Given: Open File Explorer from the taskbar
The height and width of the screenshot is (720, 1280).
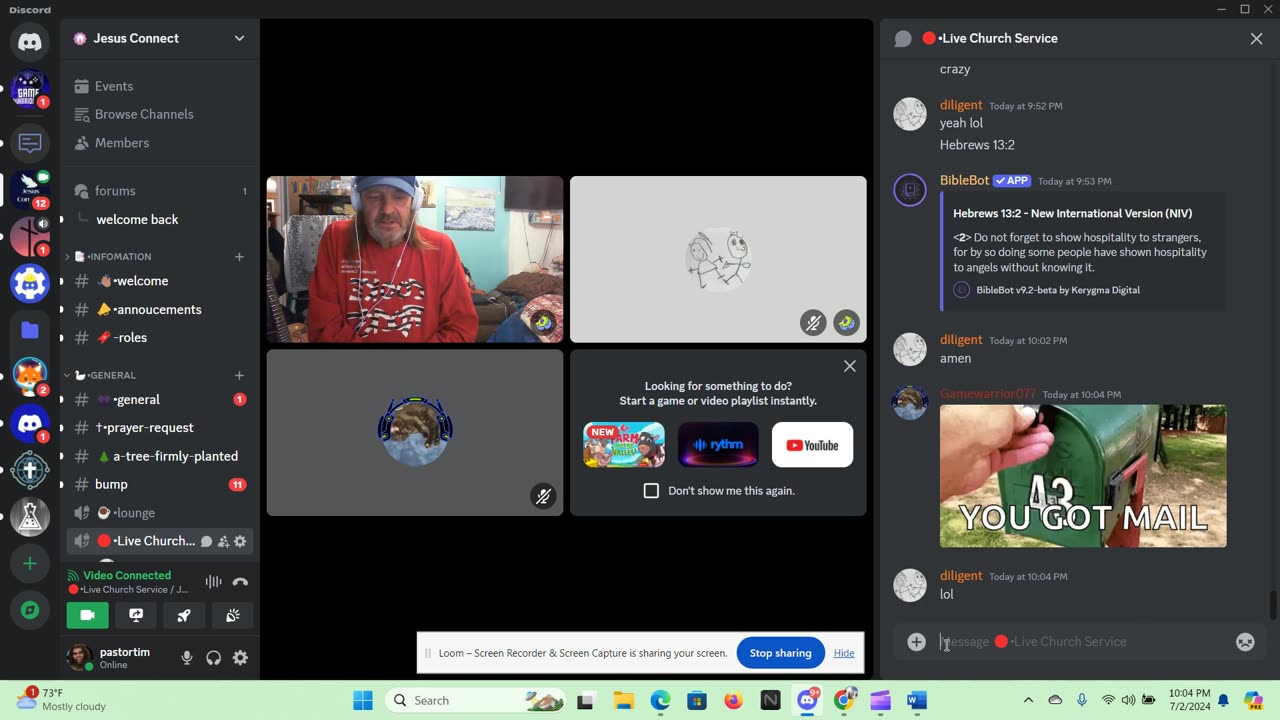Looking at the screenshot, I should (623, 700).
